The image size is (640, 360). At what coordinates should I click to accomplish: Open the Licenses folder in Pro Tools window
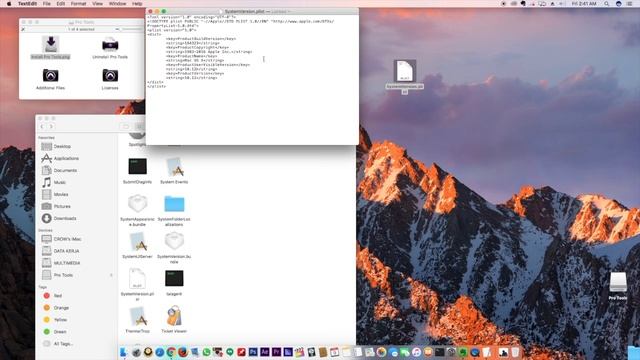point(110,75)
